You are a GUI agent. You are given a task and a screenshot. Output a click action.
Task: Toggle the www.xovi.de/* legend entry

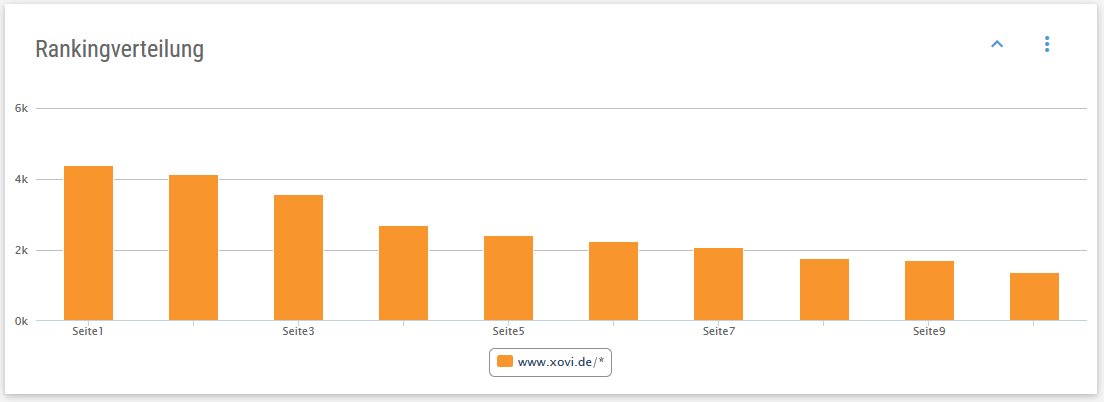point(550,363)
